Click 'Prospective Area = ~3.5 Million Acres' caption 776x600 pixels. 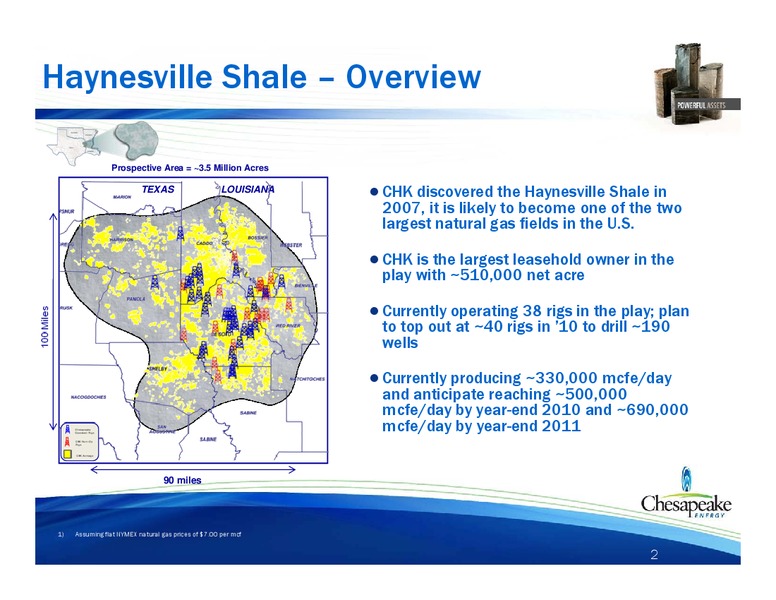(x=190, y=168)
